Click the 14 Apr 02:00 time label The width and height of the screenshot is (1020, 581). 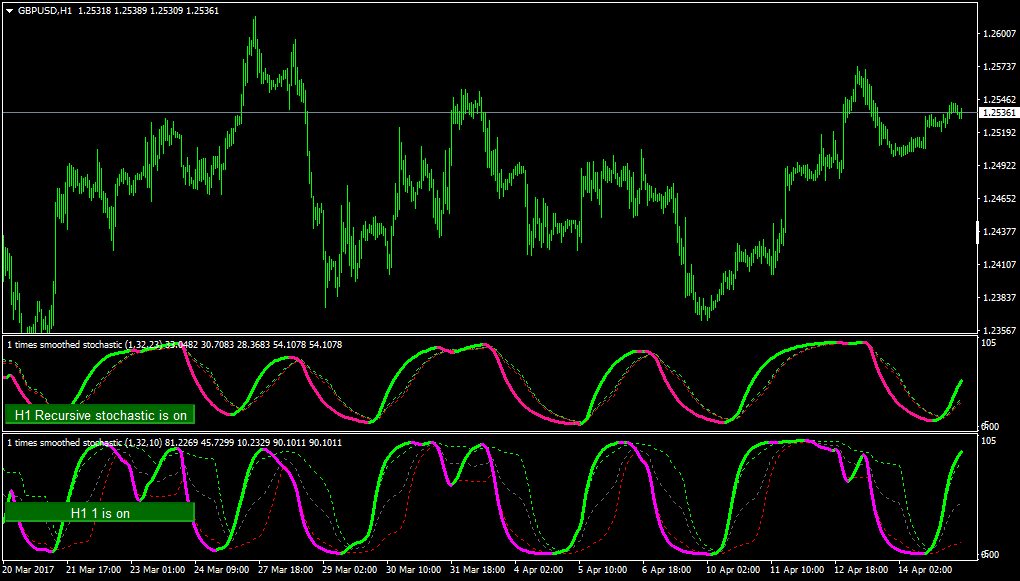924,569
